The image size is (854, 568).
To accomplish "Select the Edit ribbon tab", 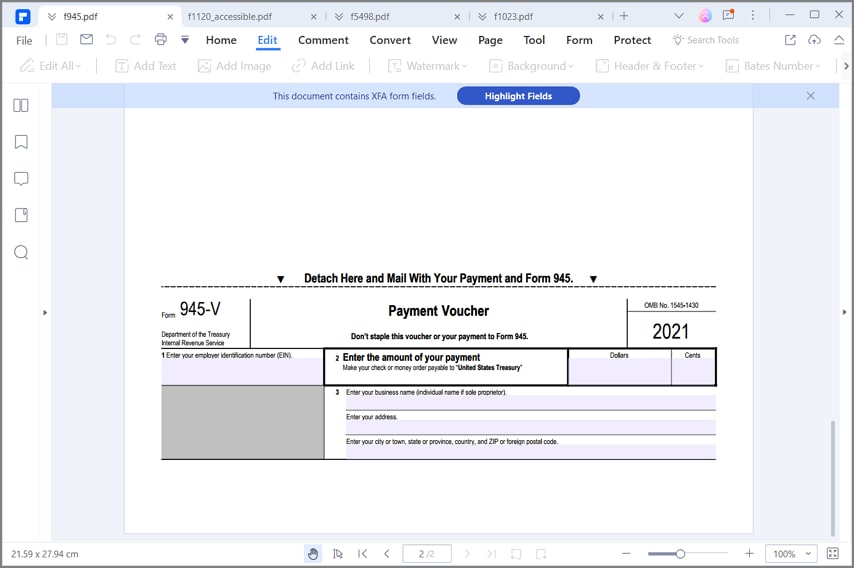I will (267, 40).
